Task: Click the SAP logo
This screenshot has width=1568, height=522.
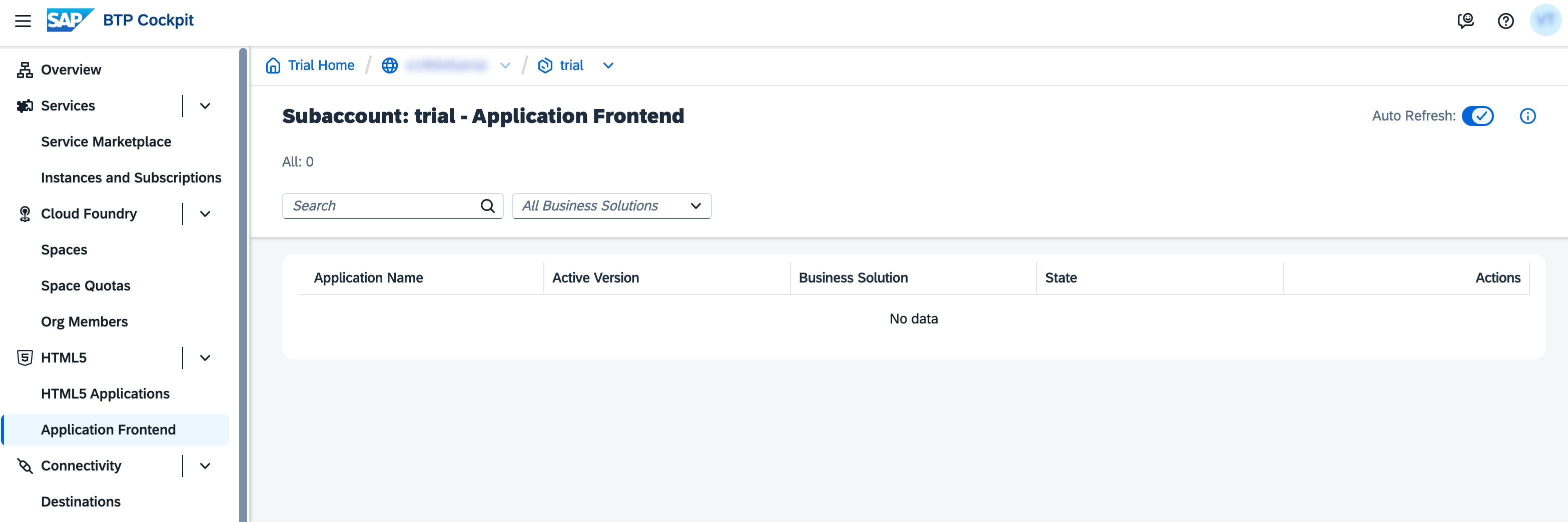Action: click(x=68, y=19)
